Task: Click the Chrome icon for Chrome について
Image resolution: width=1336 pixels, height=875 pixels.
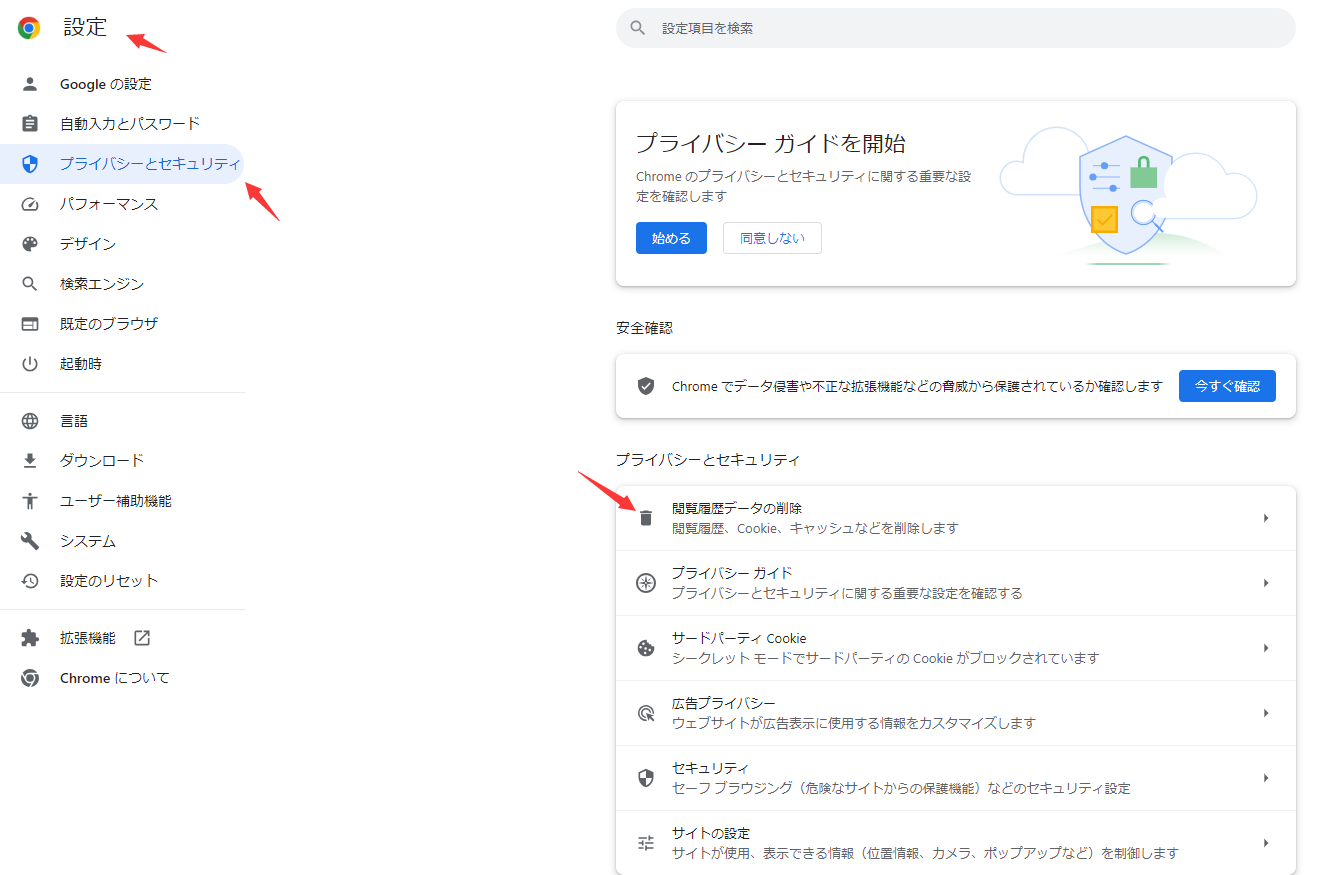Action: (30, 678)
